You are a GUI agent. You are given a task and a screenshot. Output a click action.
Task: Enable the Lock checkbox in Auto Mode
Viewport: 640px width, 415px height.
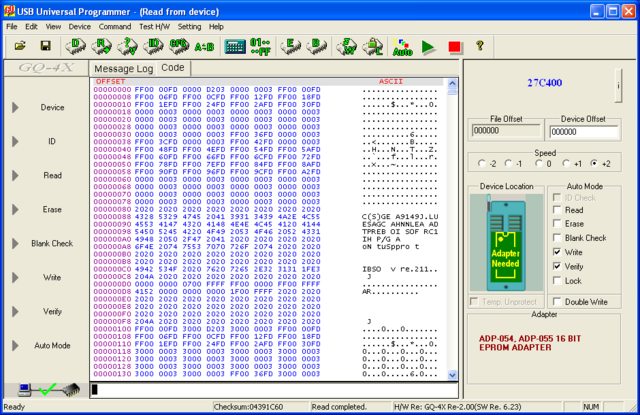(x=557, y=280)
